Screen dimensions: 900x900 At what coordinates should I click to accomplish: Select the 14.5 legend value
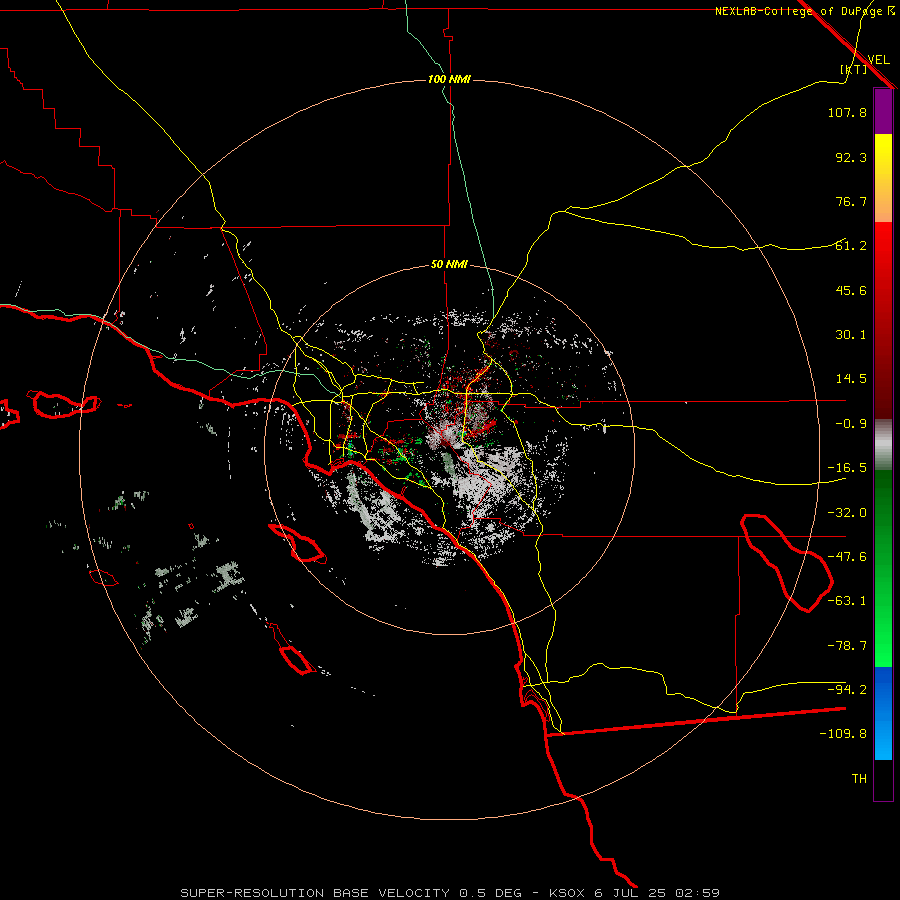point(851,379)
